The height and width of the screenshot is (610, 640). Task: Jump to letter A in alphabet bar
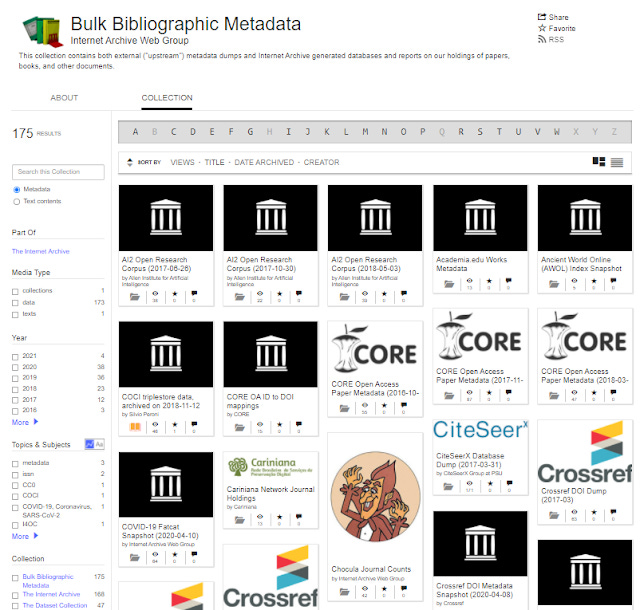135,131
